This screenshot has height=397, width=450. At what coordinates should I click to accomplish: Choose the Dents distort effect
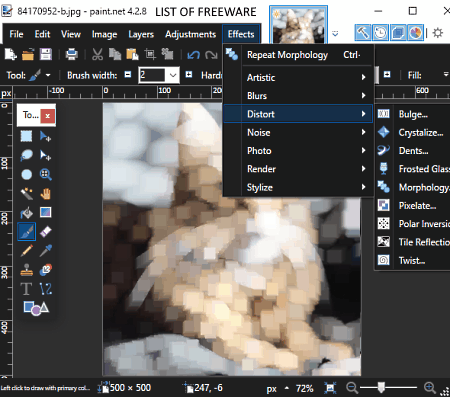click(413, 151)
